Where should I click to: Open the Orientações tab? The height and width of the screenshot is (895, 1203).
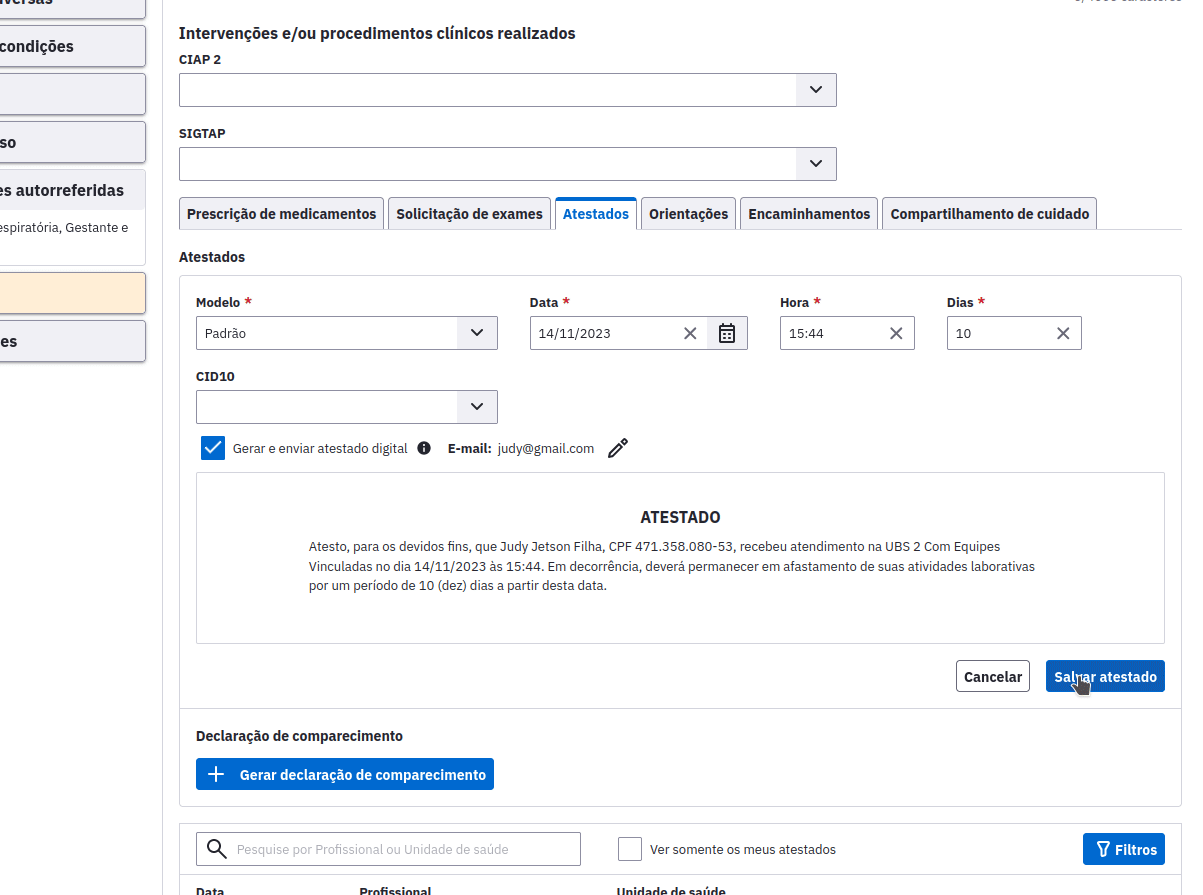[x=689, y=214]
